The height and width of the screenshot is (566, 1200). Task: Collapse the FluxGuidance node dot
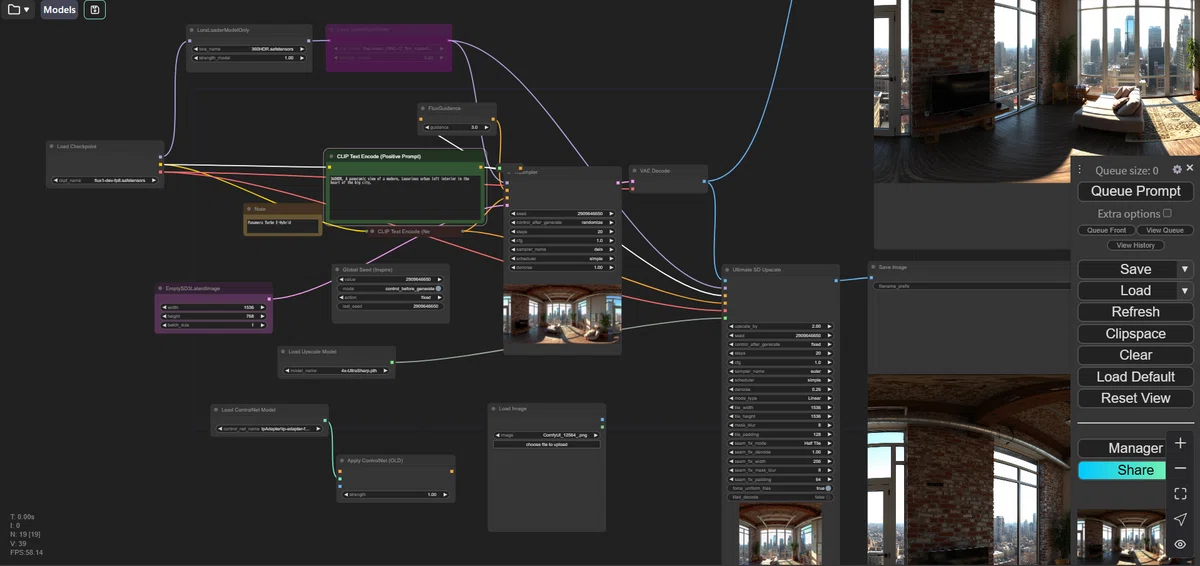(424, 108)
